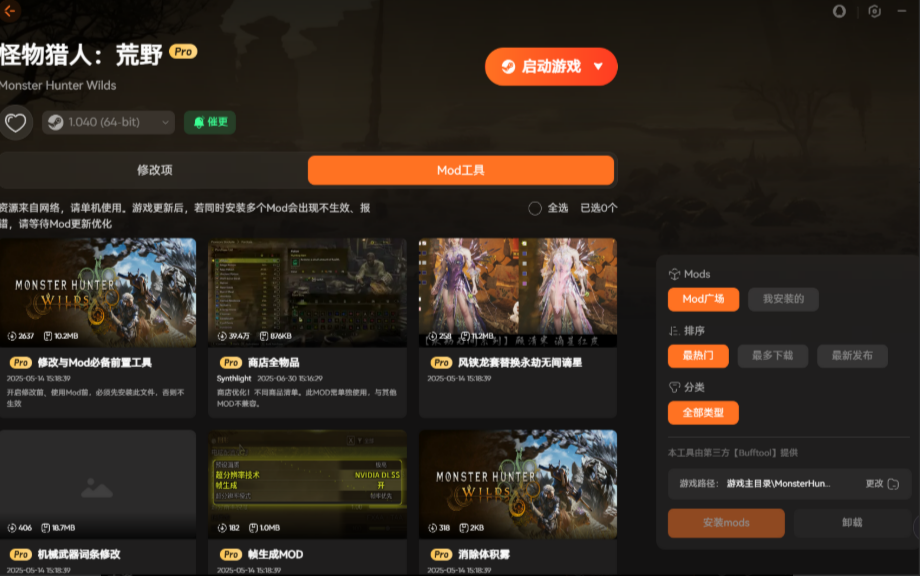Viewport: 920px width, 576px height.
Task: Favorite the game with the heart icon
Action: coord(16,122)
